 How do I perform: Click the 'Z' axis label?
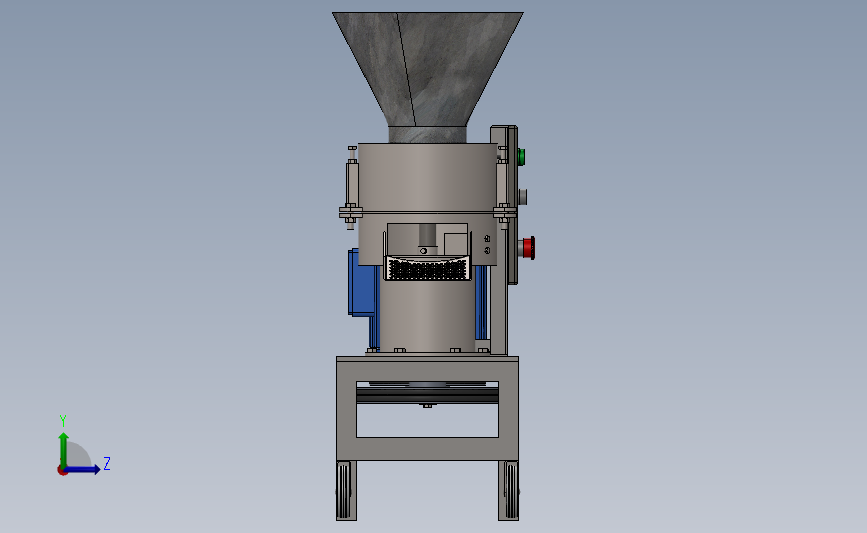point(107,463)
